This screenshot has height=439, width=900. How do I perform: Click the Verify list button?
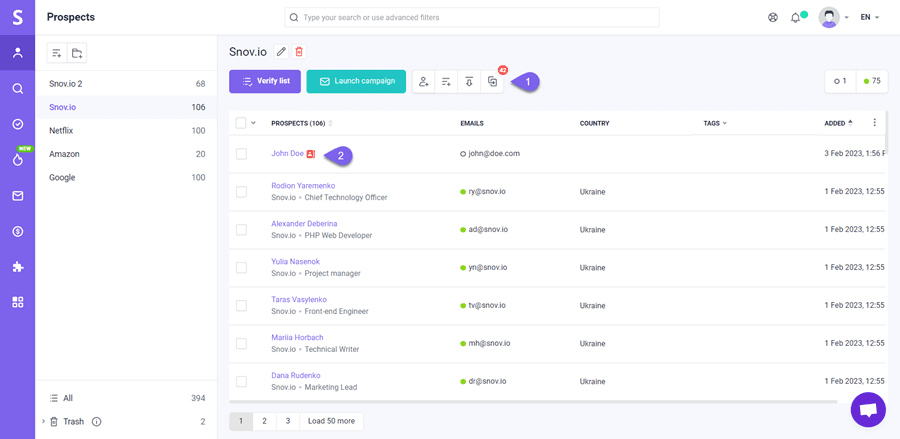pos(265,81)
